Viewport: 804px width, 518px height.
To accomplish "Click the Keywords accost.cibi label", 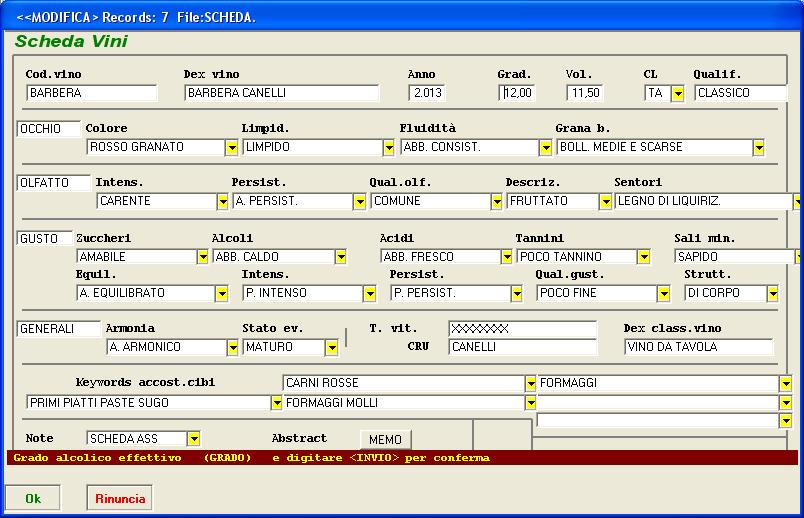I will click(x=145, y=382).
